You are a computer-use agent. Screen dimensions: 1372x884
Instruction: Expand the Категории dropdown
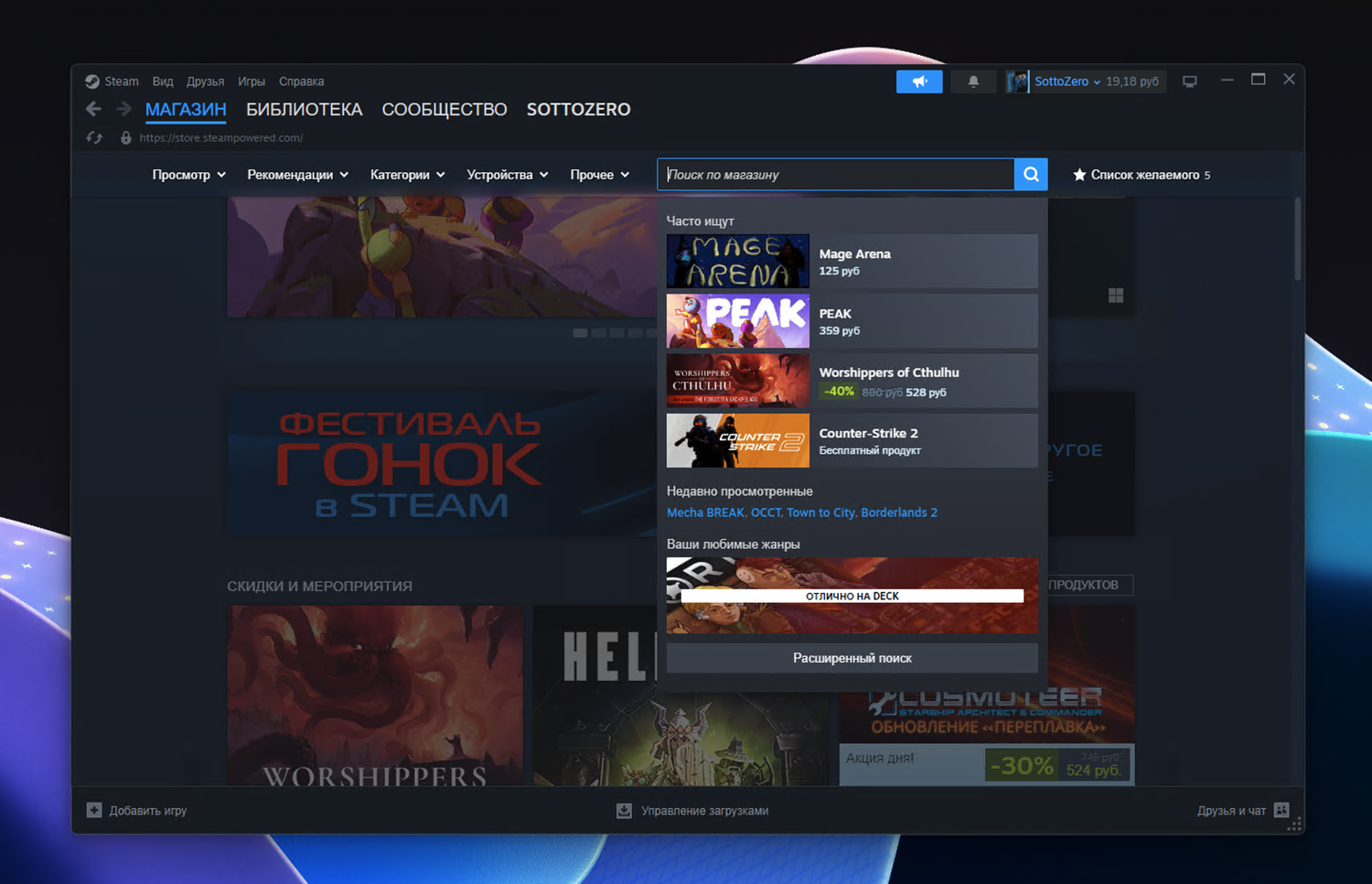point(408,175)
